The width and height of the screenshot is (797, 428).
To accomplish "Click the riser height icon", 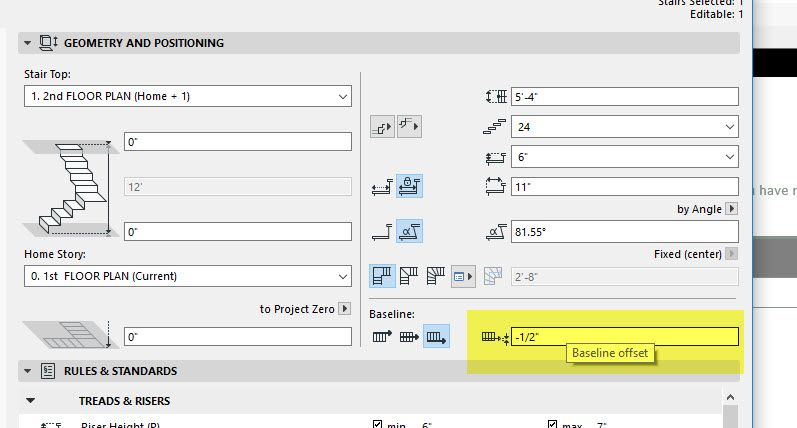I will pyautogui.click(x=496, y=158).
